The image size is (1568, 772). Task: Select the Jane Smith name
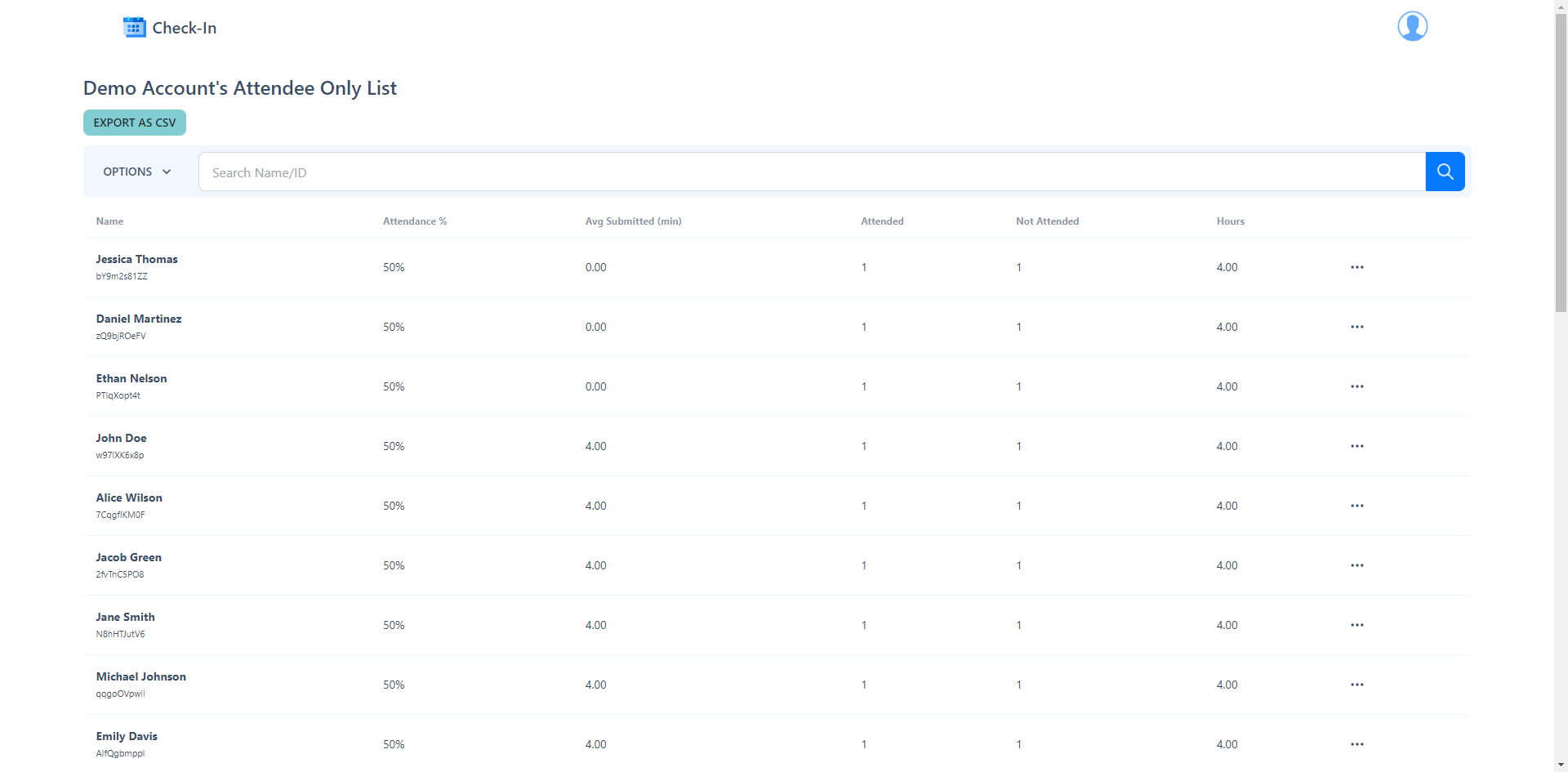point(125,617)
